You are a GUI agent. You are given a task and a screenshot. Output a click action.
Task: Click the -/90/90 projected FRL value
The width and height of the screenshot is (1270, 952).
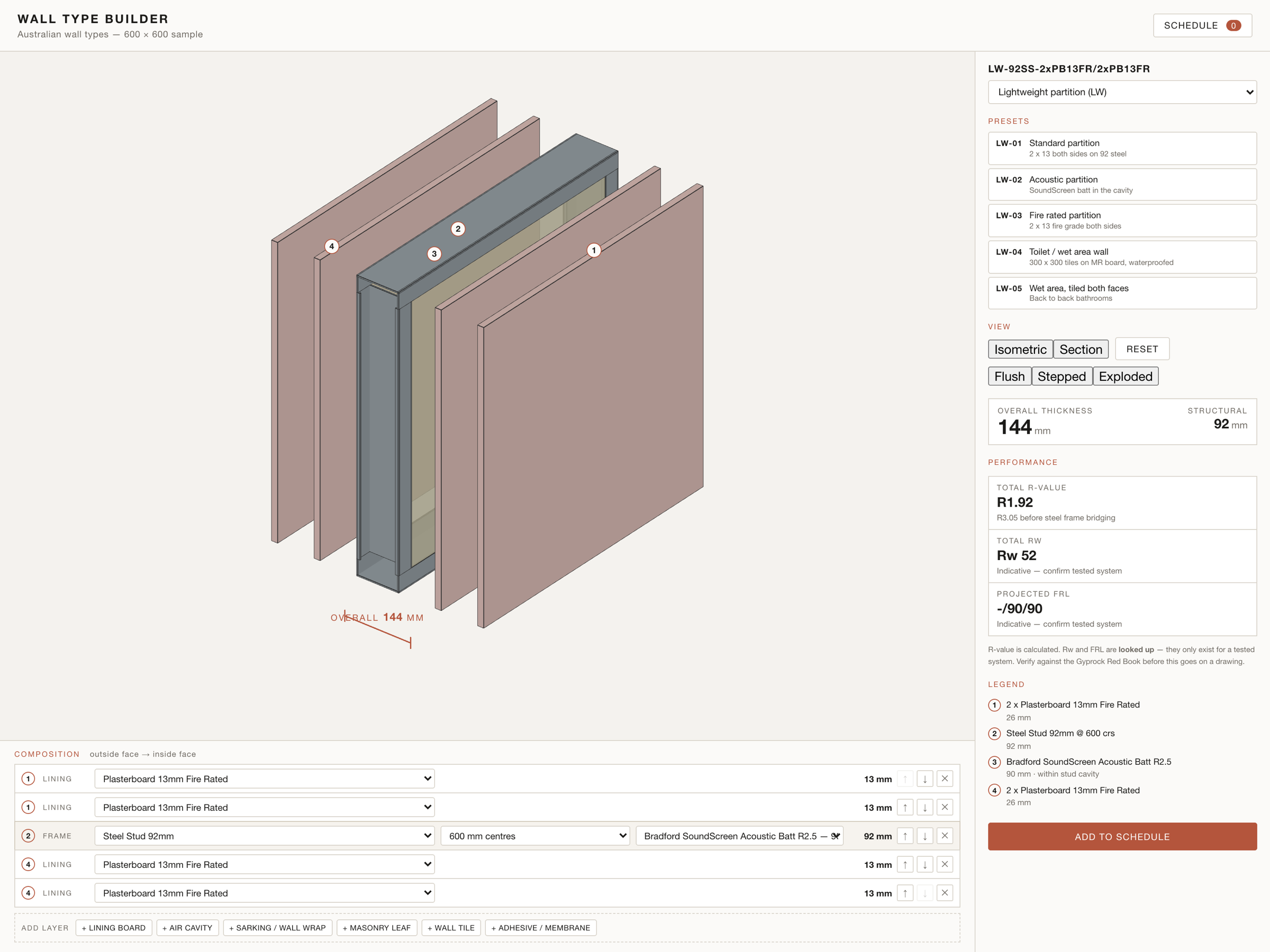coord(1019,609)
